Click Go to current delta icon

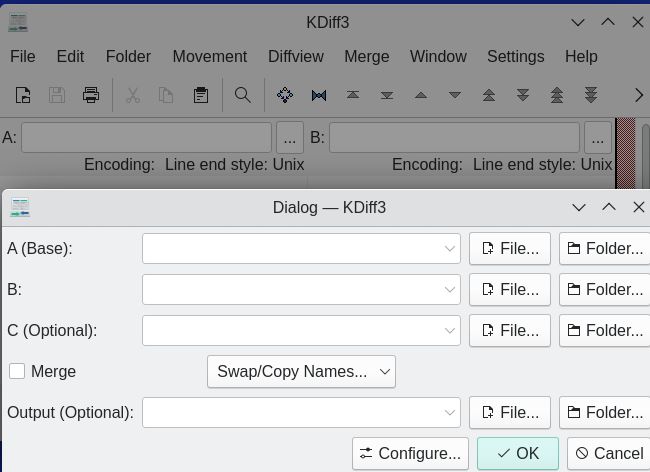coord(285,95)
